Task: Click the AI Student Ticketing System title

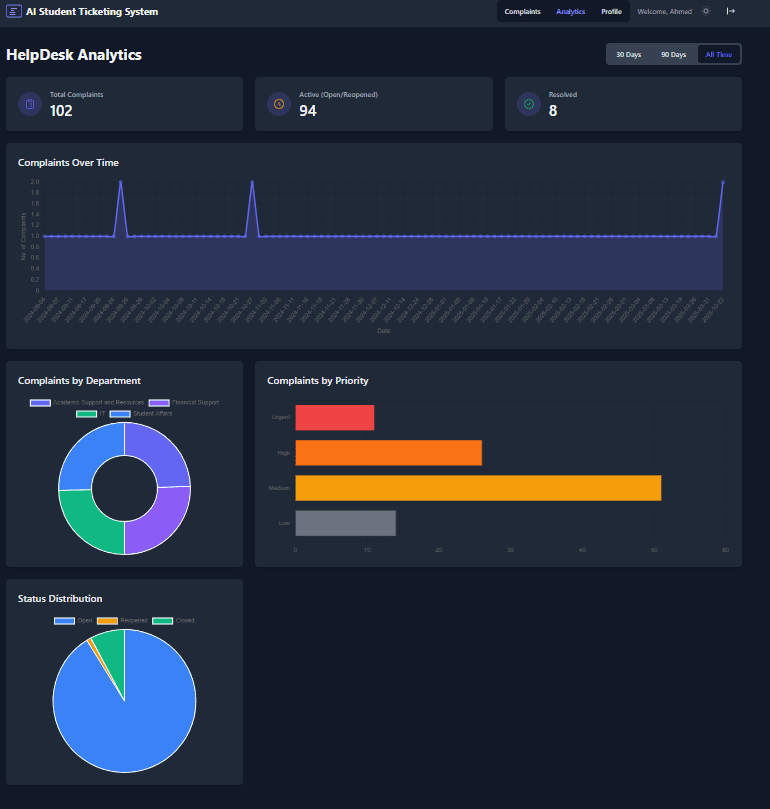Action: (91, 12)
